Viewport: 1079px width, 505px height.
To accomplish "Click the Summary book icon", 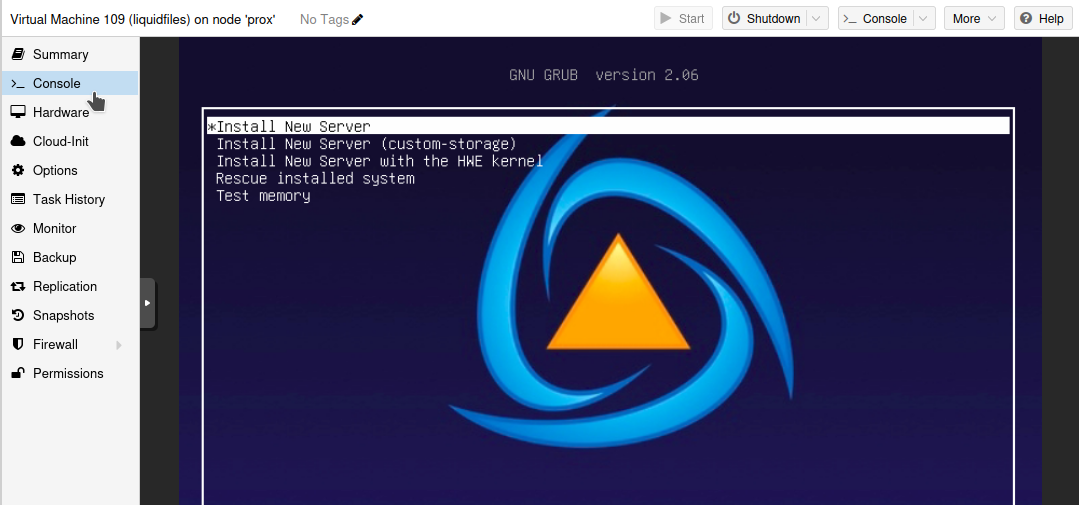I will tap(19, 54).
